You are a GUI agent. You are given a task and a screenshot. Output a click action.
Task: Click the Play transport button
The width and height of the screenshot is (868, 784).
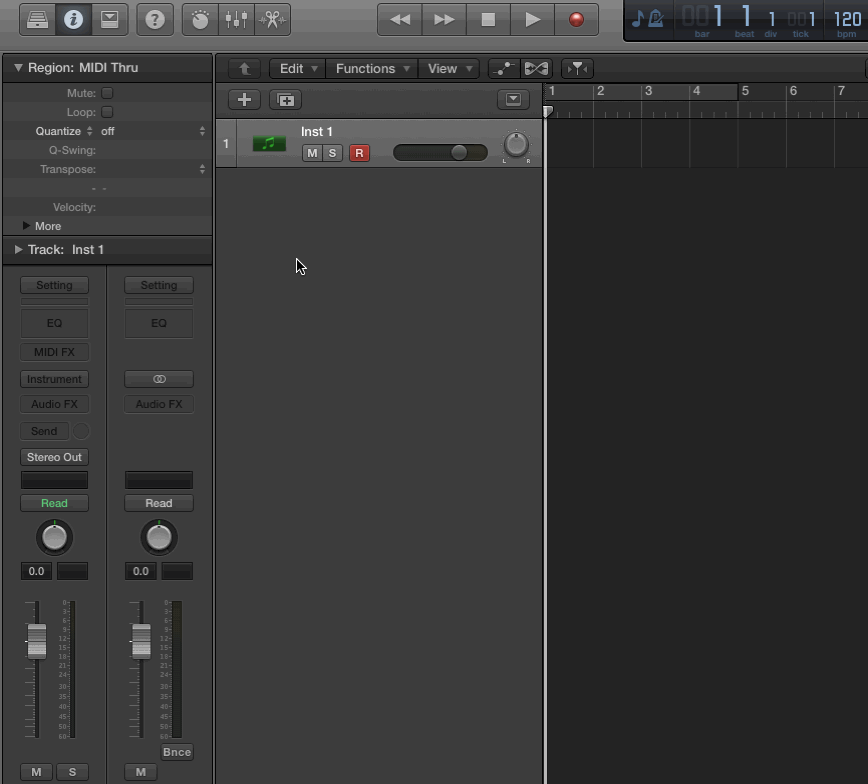click(x=532, y=19)
